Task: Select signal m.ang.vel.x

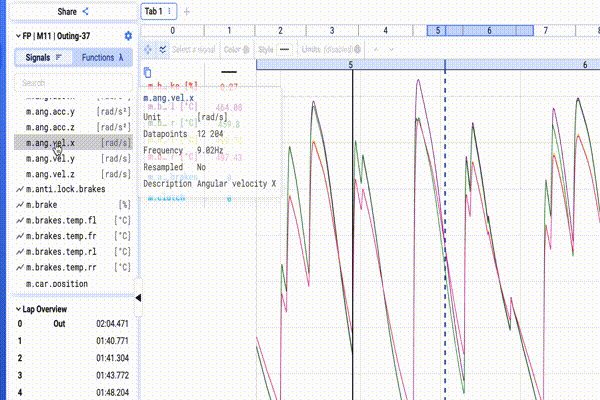Action: pos(73,143)
